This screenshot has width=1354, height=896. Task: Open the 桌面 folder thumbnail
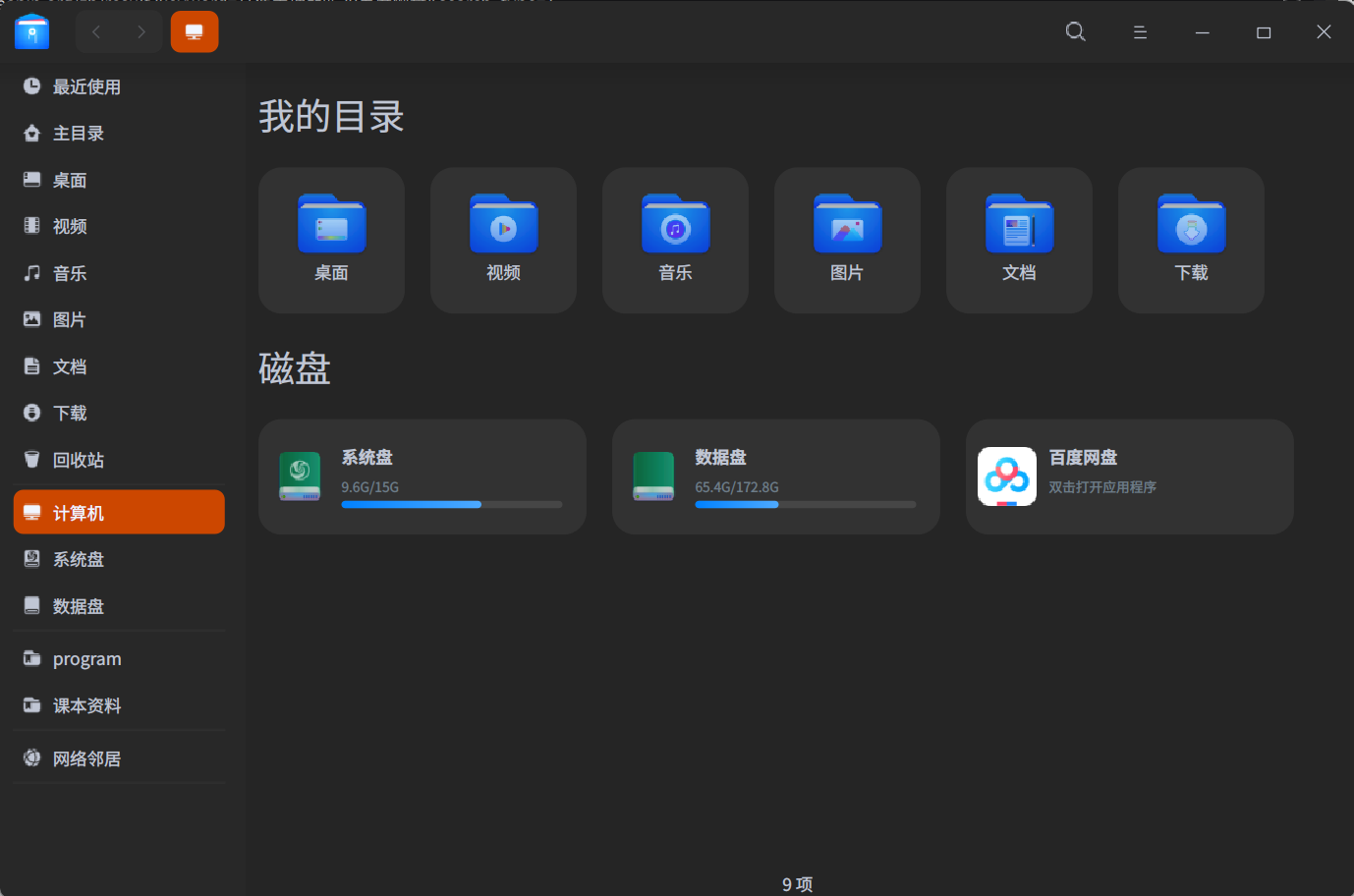click(331, 240)
